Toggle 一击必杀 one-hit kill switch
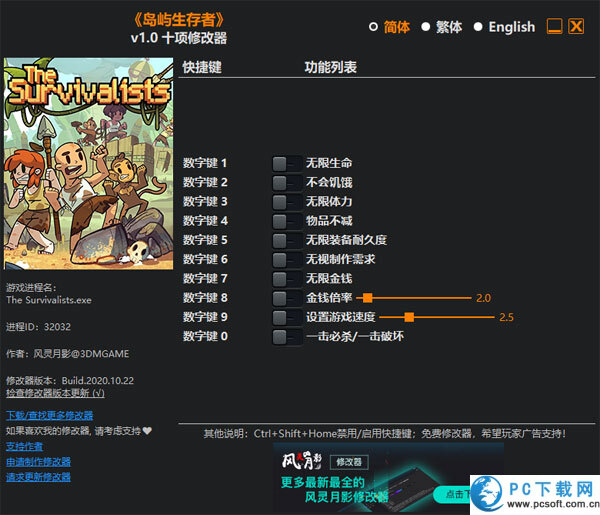The image size is (600, 515). pos(287,336)
